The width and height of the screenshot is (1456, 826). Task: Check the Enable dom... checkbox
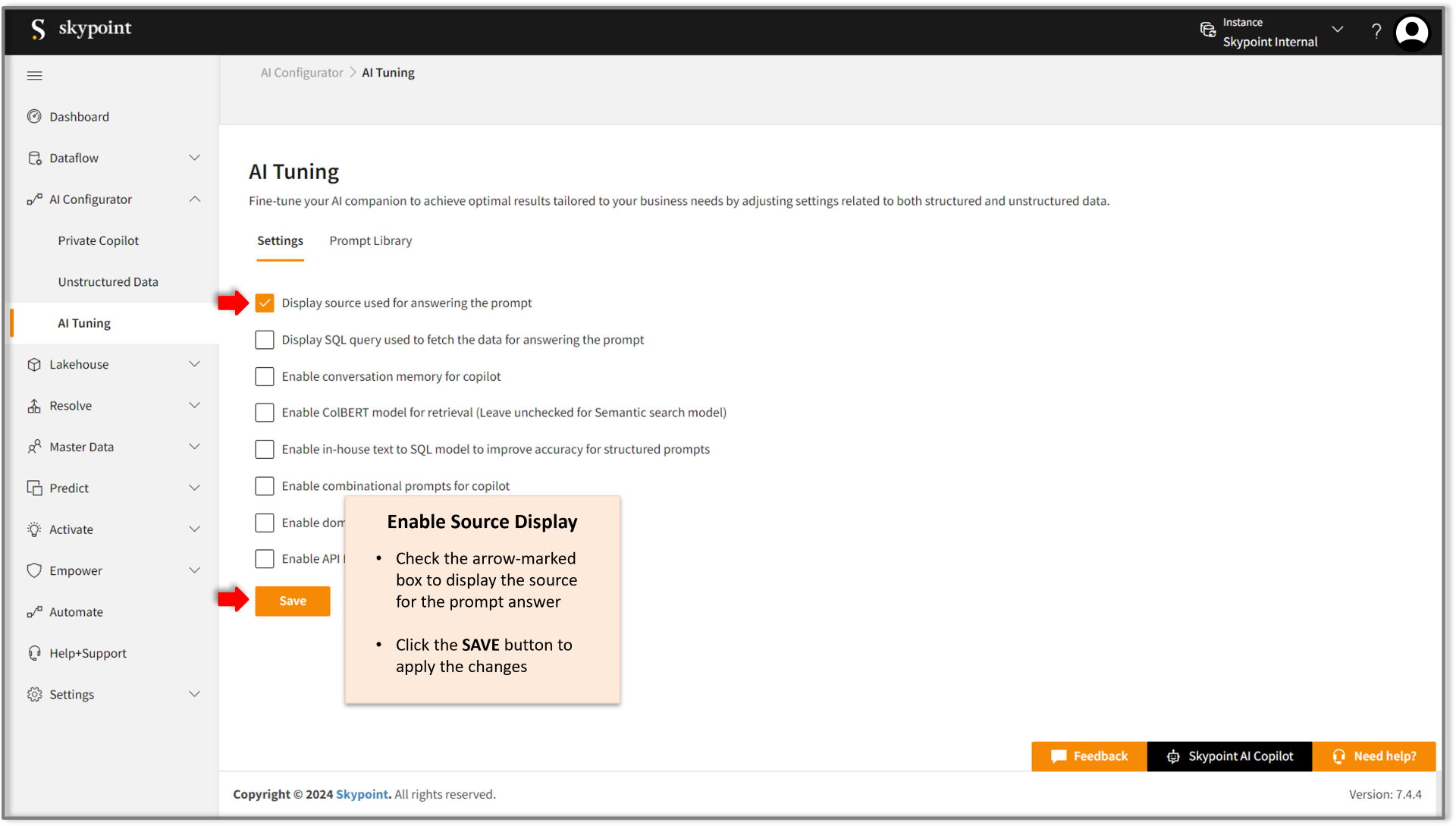point(265,523)
